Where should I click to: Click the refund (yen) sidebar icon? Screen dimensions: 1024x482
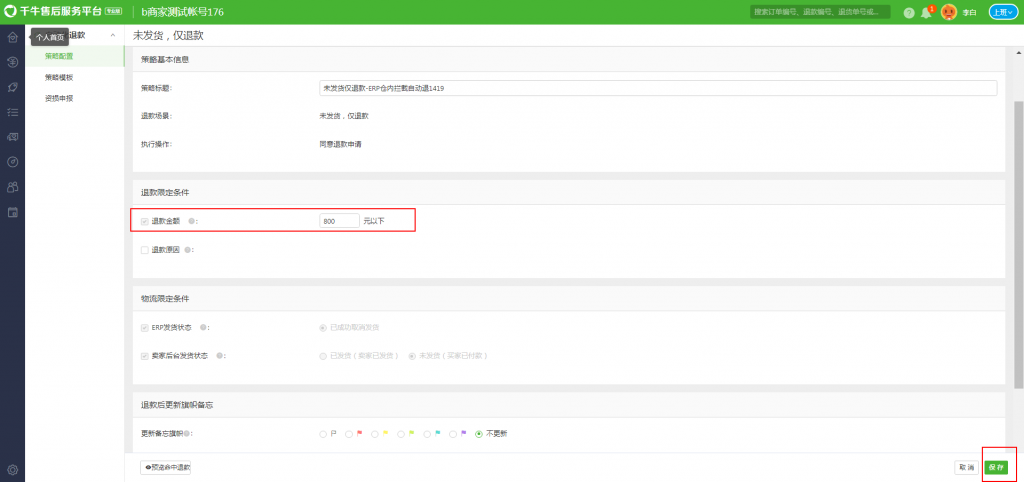12,62
